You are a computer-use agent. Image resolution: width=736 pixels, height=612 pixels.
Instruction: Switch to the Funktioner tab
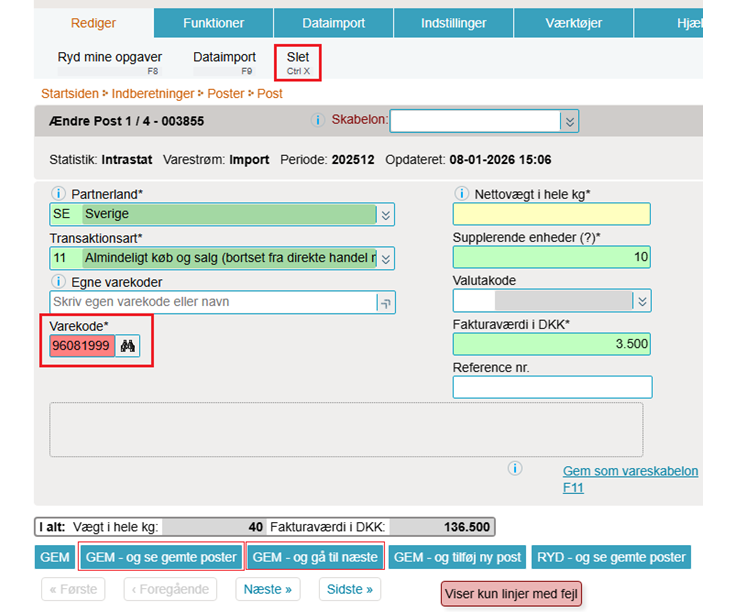[x=214, y=23]
